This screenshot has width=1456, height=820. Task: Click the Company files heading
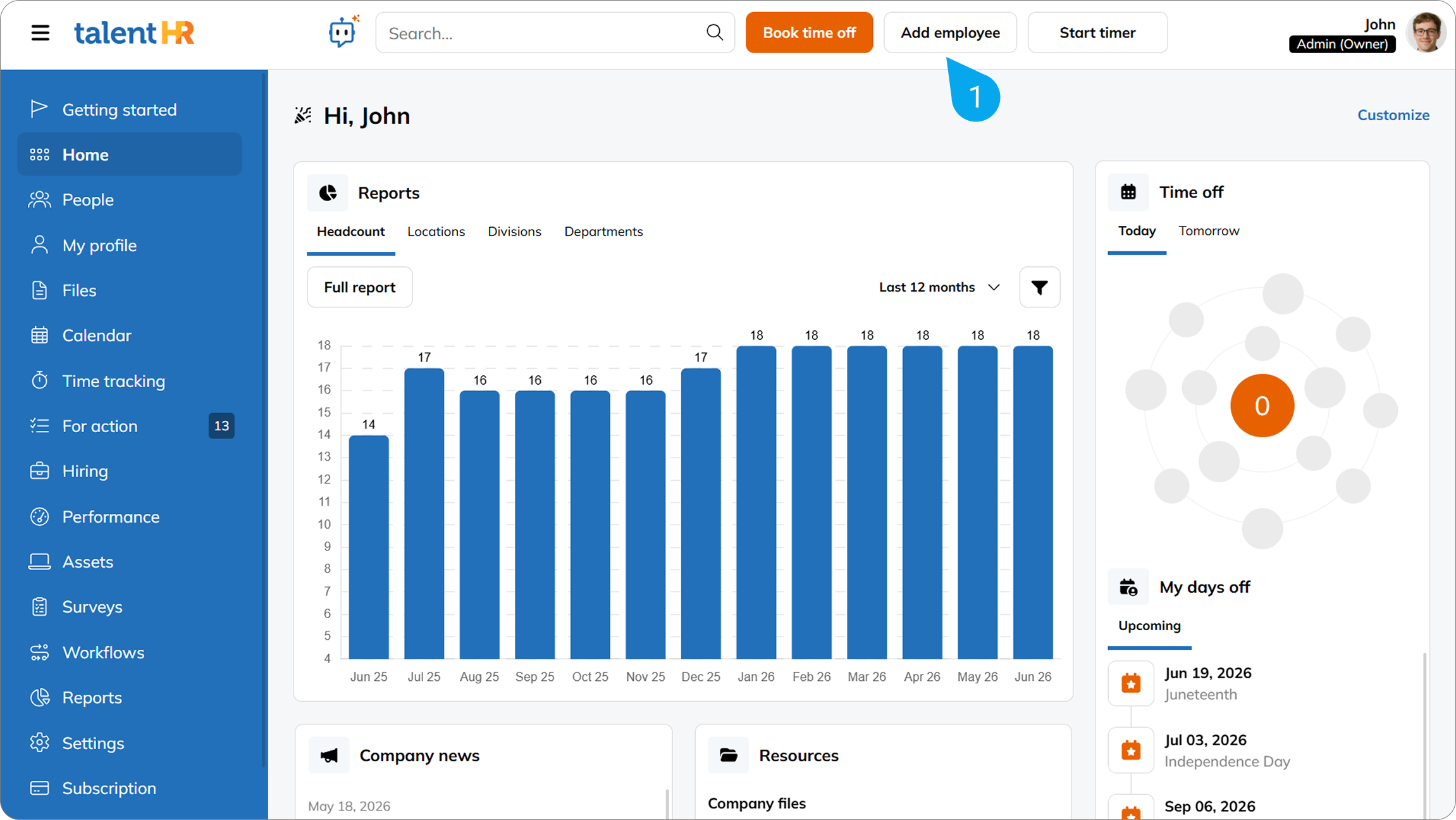click(756, 804)
